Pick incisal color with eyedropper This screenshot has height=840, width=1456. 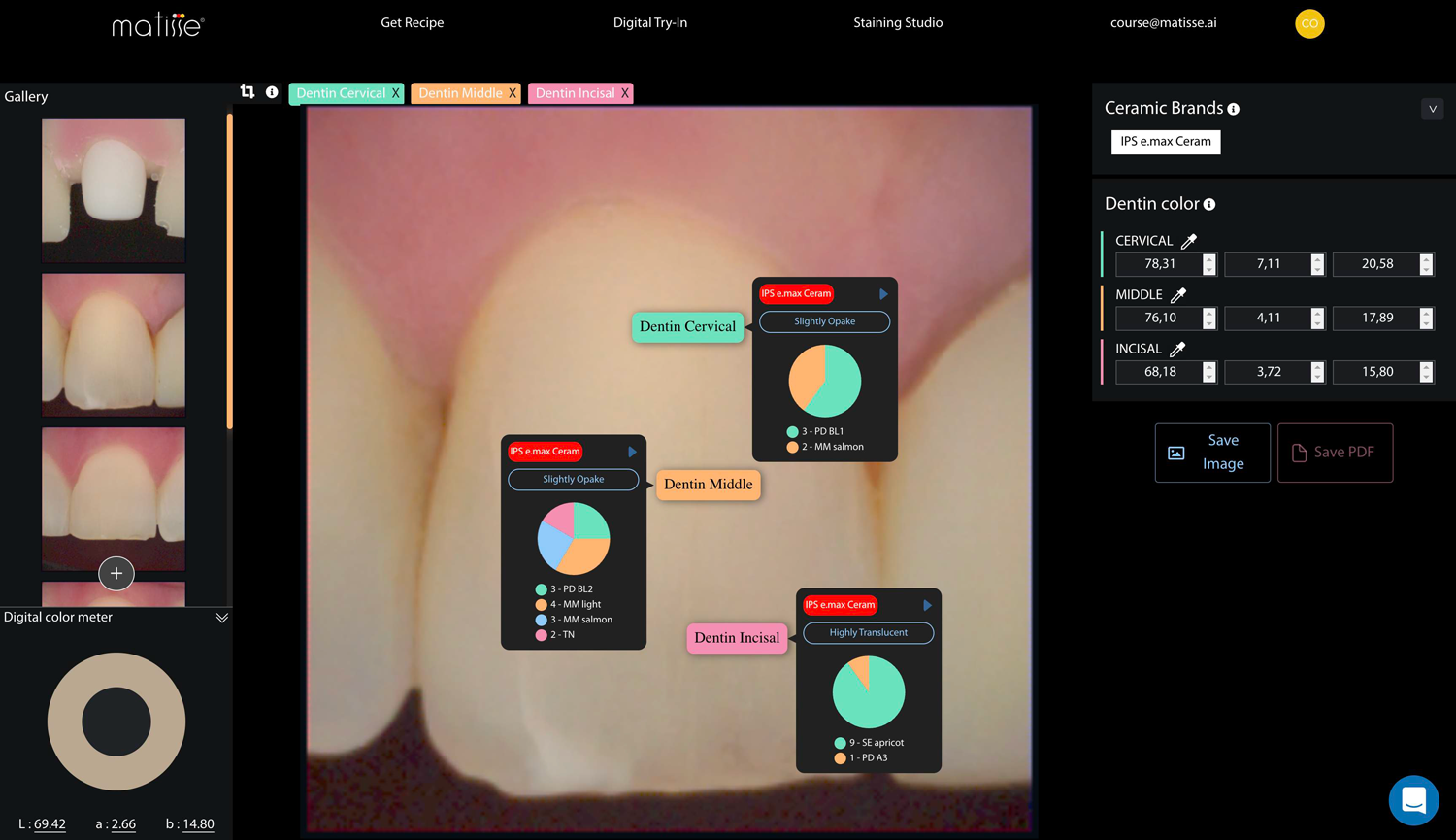(x=1177, y=349)
